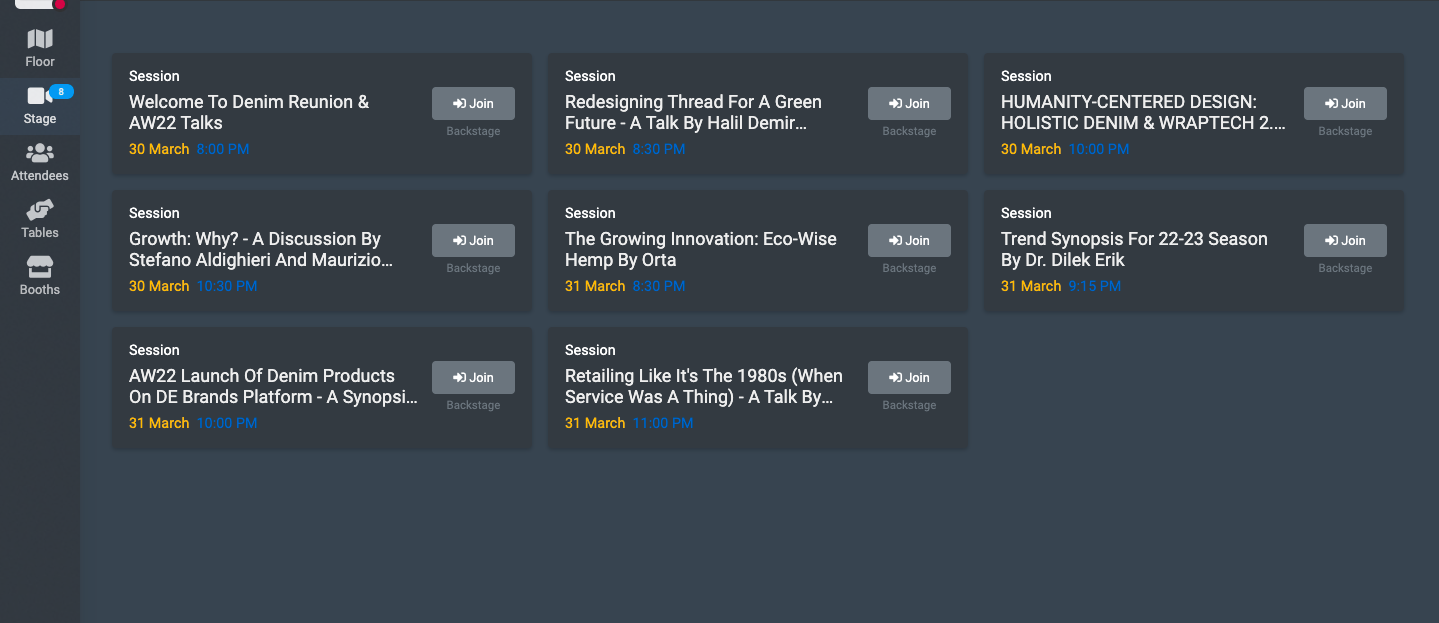Select the Stage camera icon

coord(39,96)
